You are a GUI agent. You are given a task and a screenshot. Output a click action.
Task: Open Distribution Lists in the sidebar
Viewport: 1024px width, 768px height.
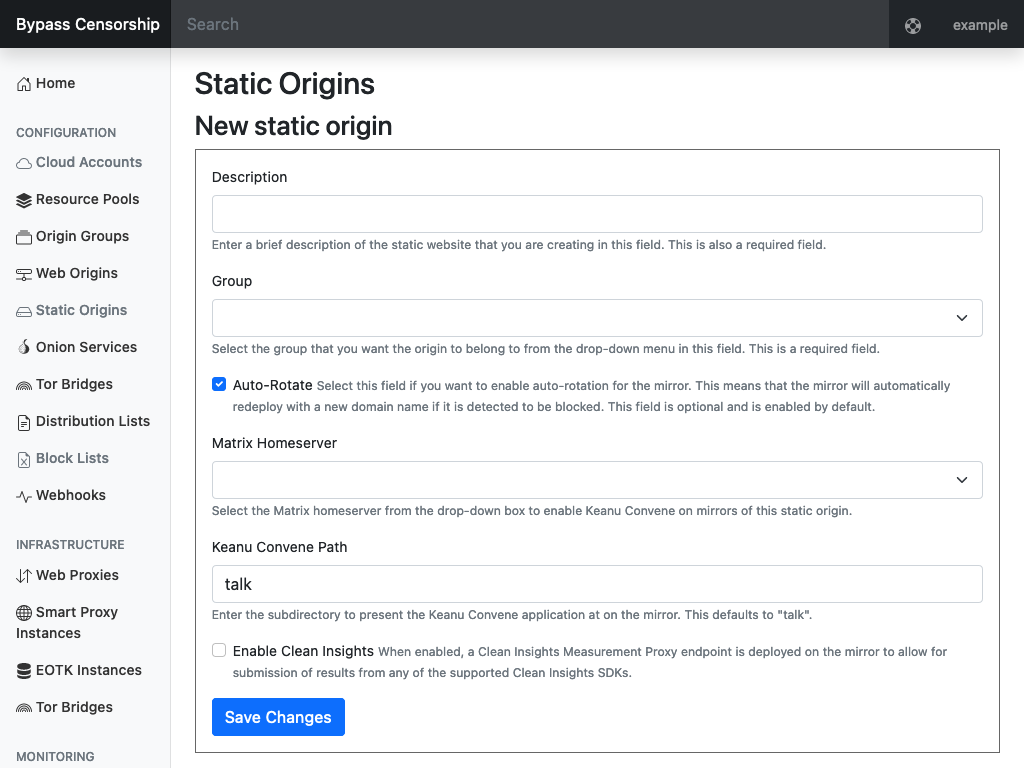(x=92, y=422)
